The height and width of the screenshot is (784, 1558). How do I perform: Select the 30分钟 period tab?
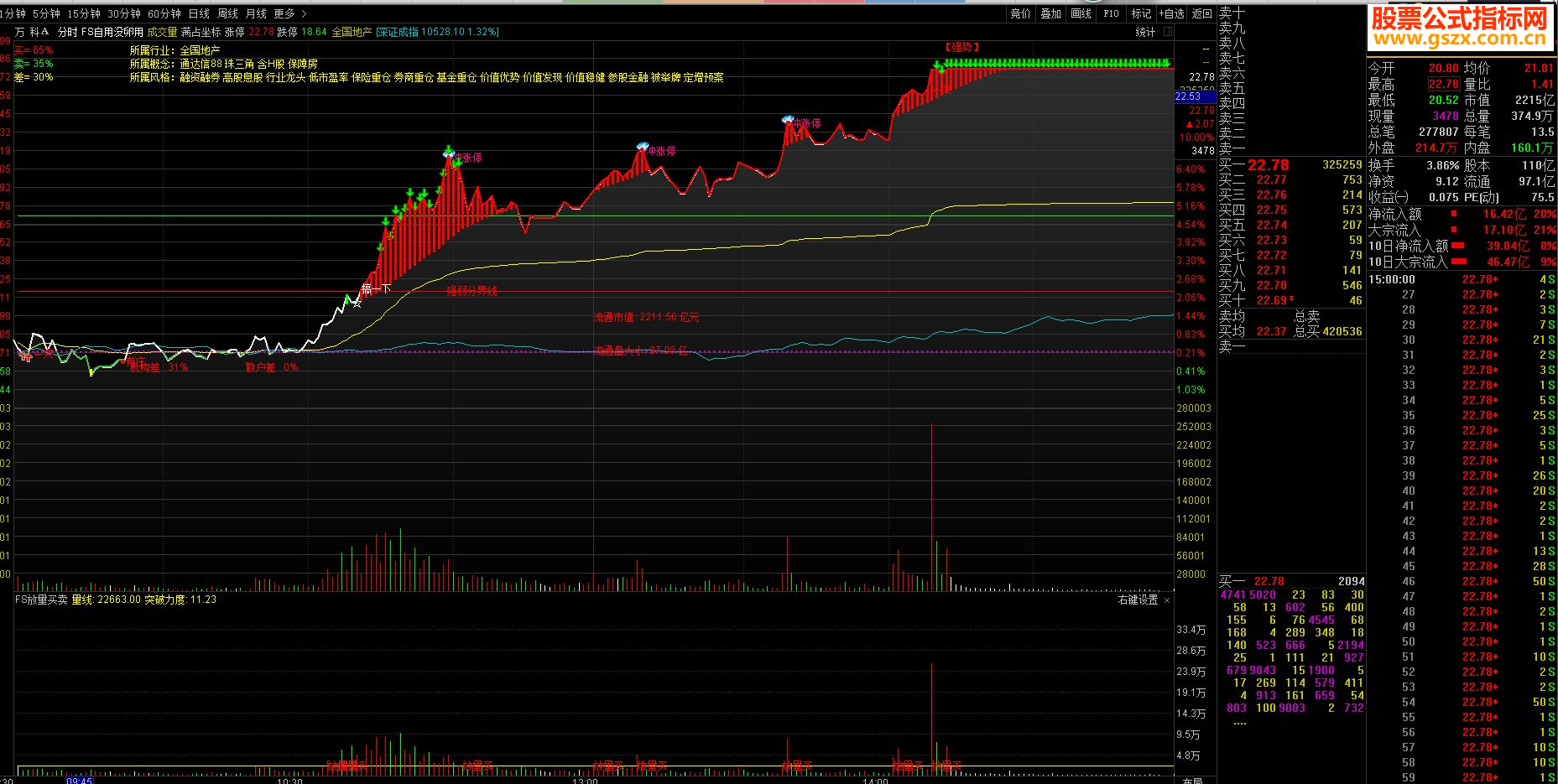click(x=124, y=13)
